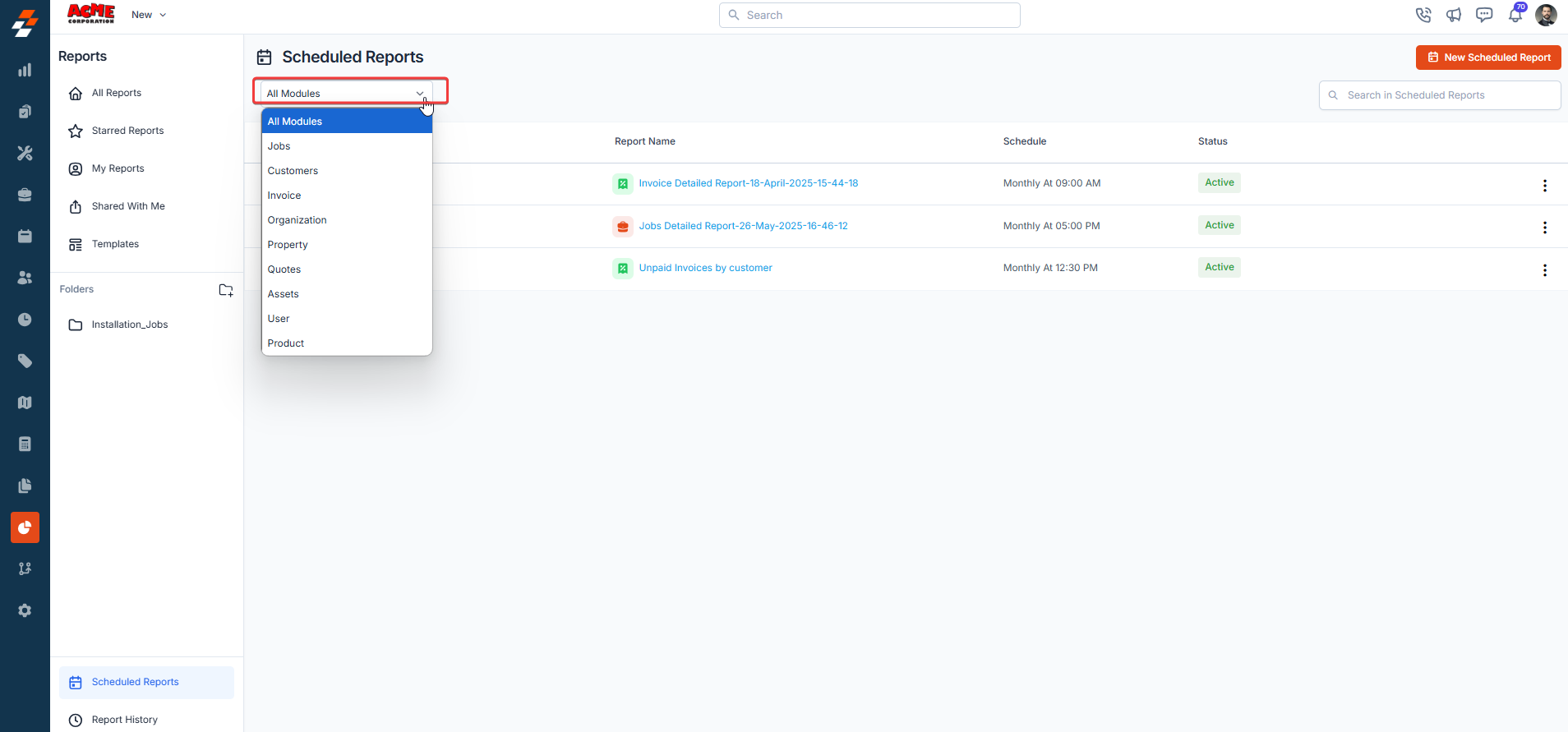Viewport: 1568px width, 732px height.
Task: Select Quotes from module list
Action: point(347,269)
